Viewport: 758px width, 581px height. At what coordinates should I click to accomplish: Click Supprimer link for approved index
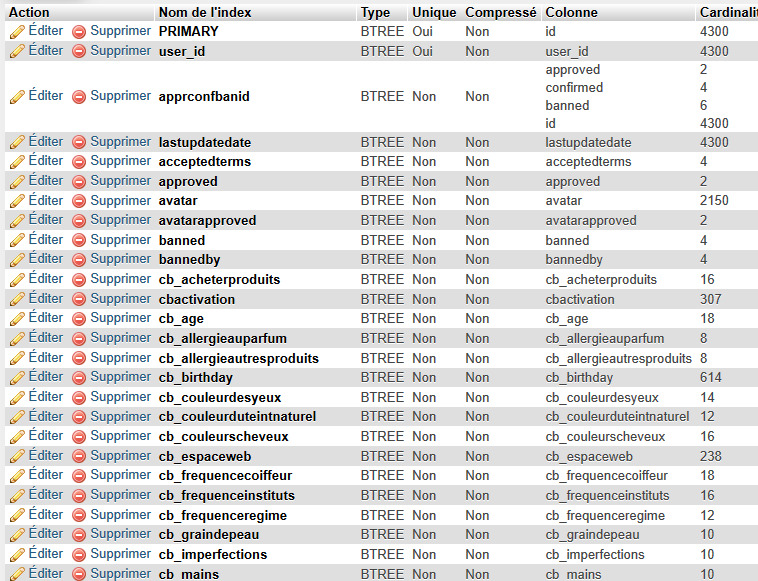coord(121,180)
